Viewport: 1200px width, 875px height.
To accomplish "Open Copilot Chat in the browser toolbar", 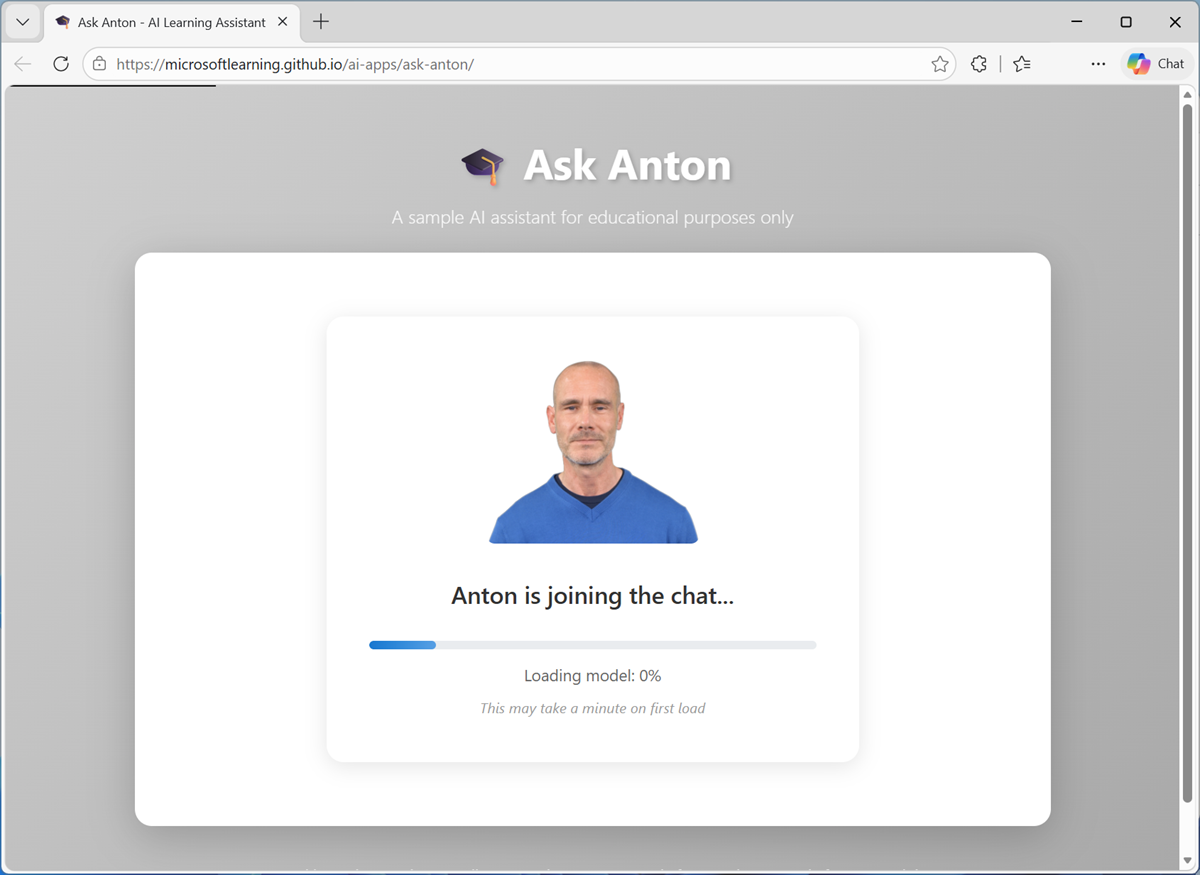I will point(1156,63).
